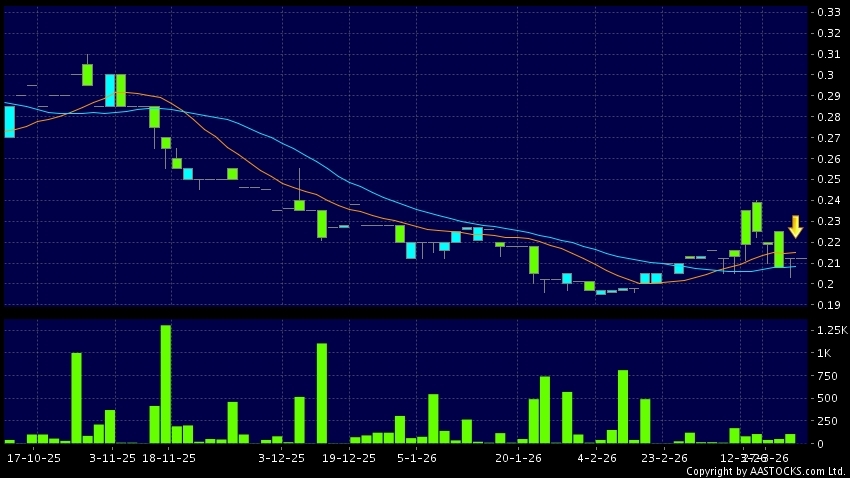The image size is (850, 478).
Task: Select the 0.25 price level label
Action: [x=828, y=180]
